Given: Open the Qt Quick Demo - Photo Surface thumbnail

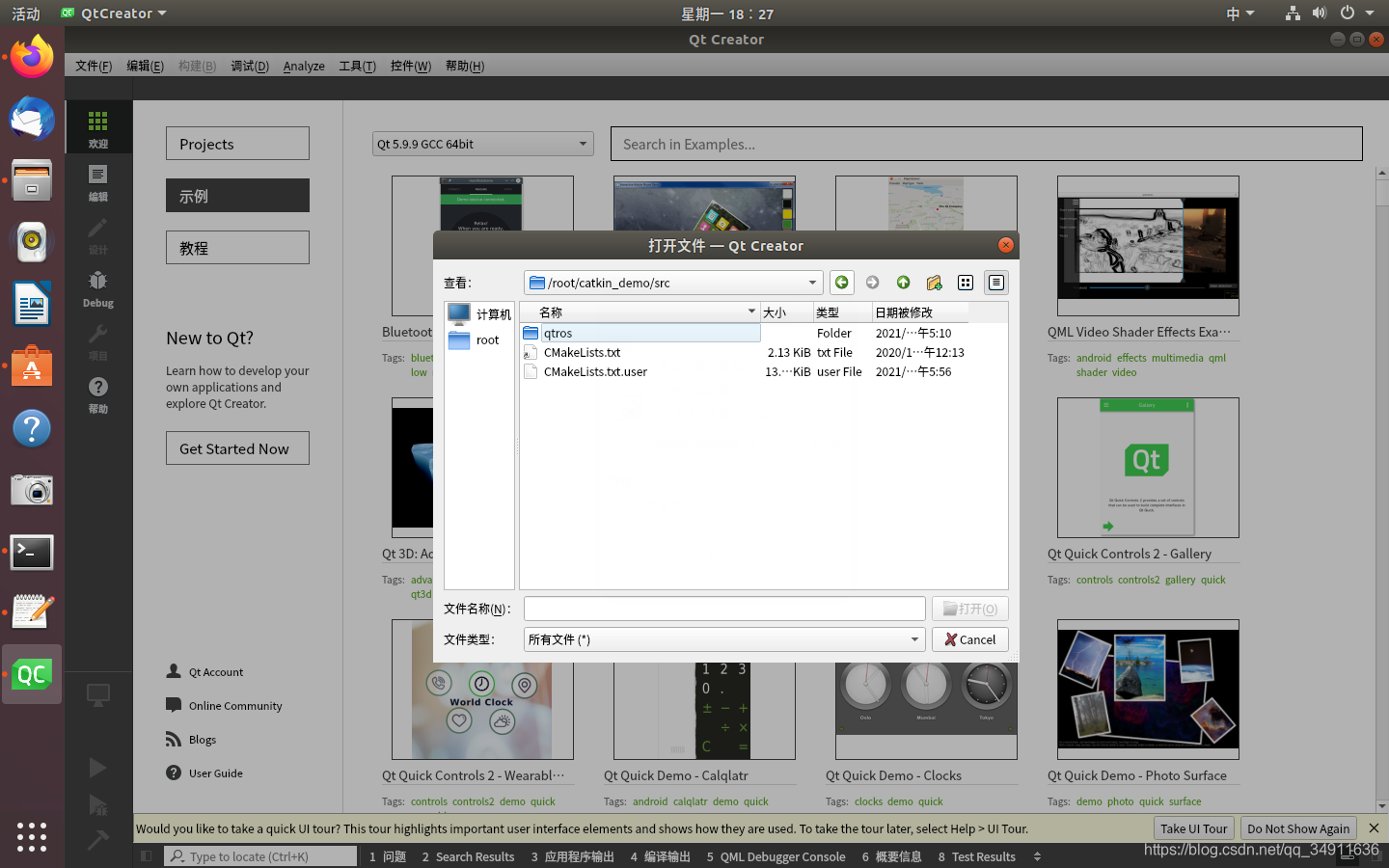Looking at the screenshot, I should coord(1148,690).
